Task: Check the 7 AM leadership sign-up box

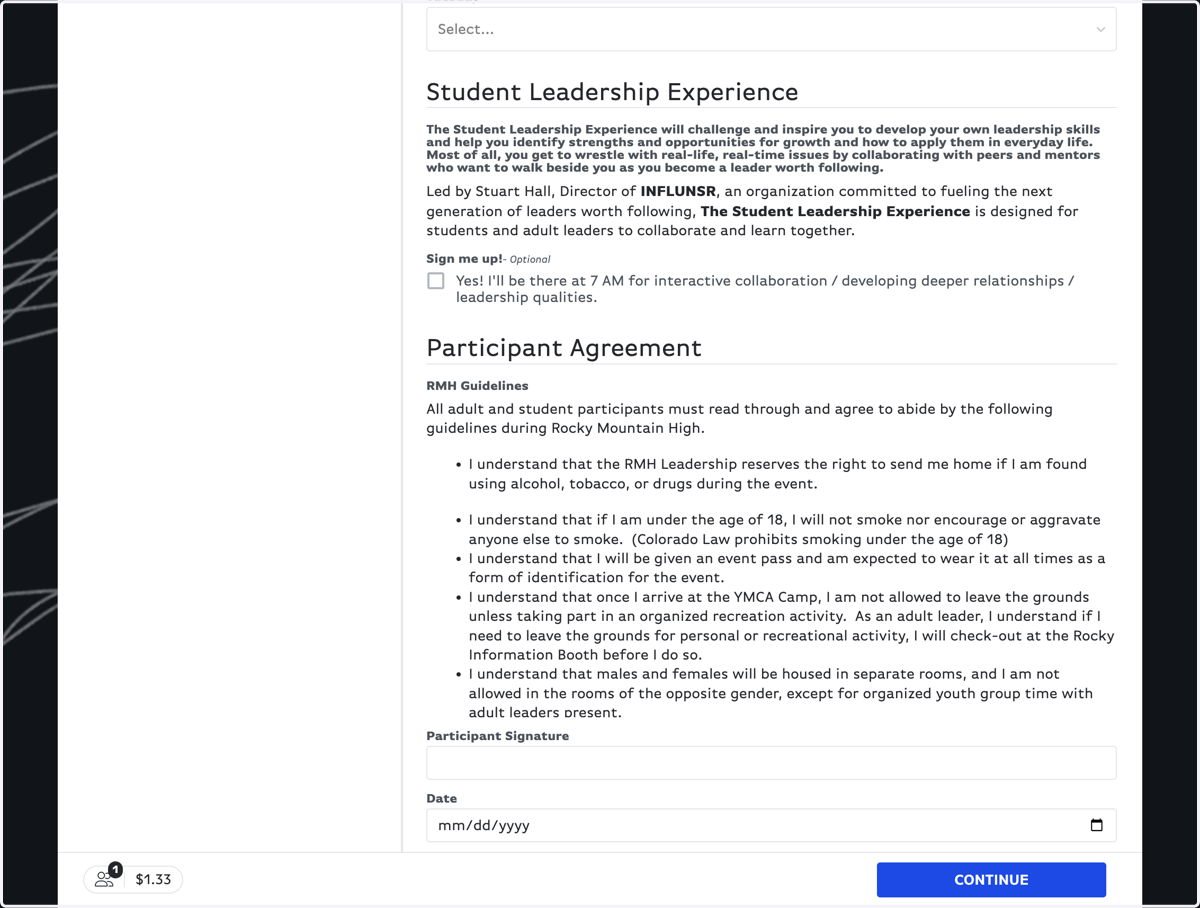Action: click(x=436, y=281)
